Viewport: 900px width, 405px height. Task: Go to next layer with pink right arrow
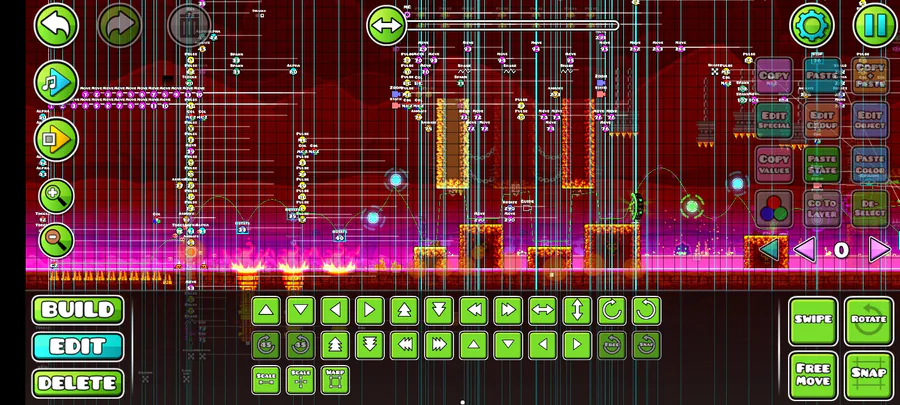tap(879, 250)
